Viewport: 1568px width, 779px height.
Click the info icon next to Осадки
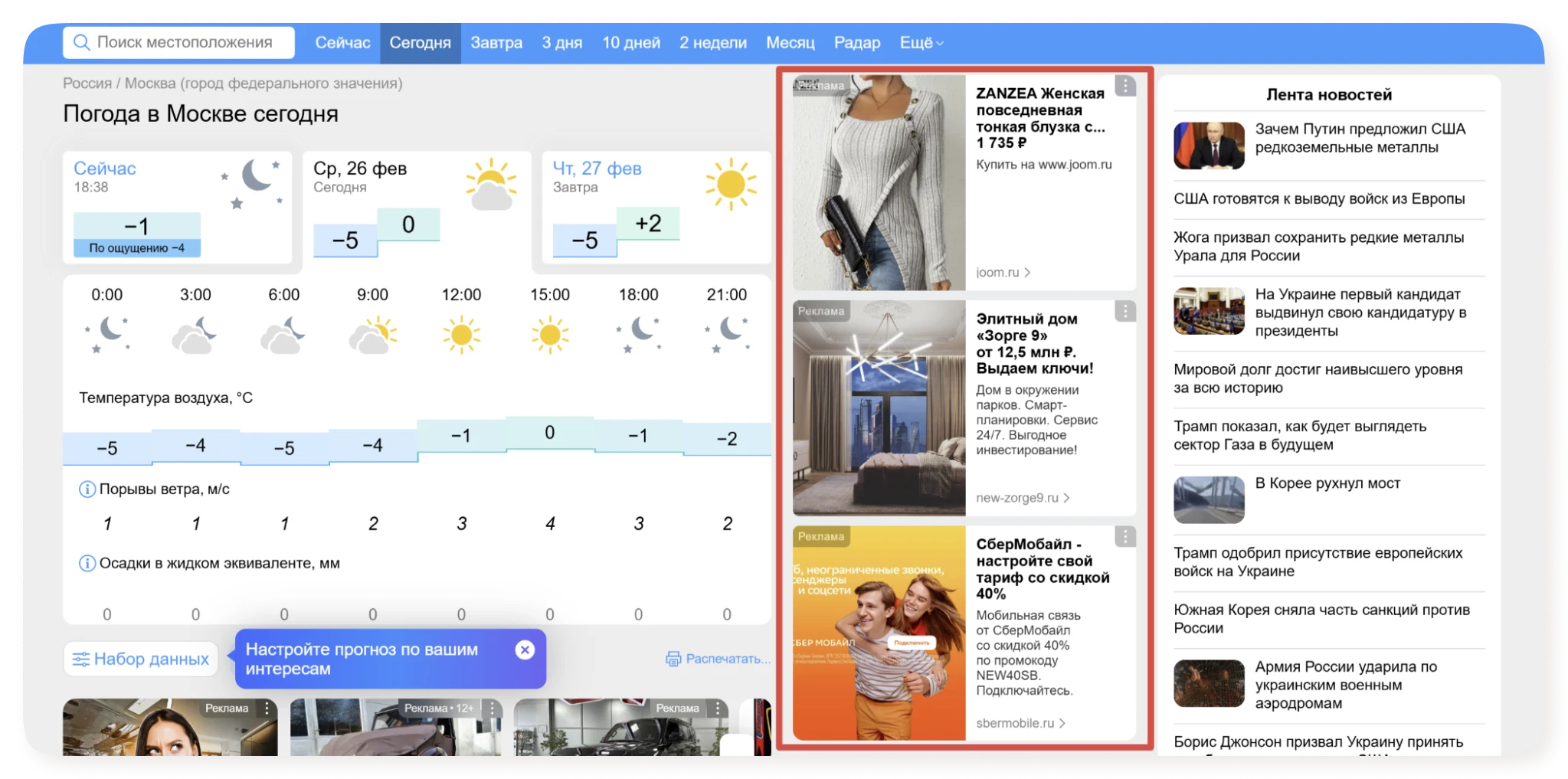[x=87, y=563]
